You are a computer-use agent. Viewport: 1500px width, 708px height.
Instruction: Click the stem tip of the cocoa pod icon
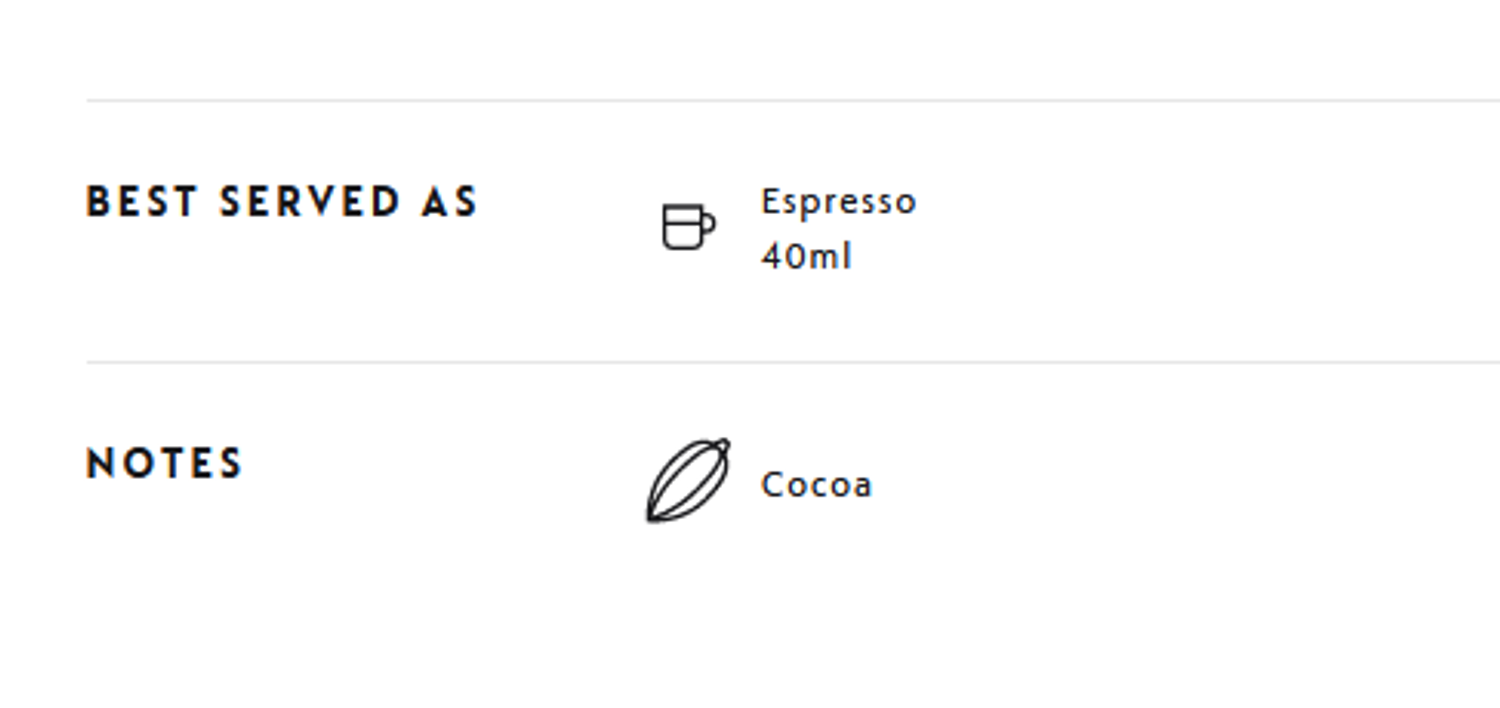point(722,443)
